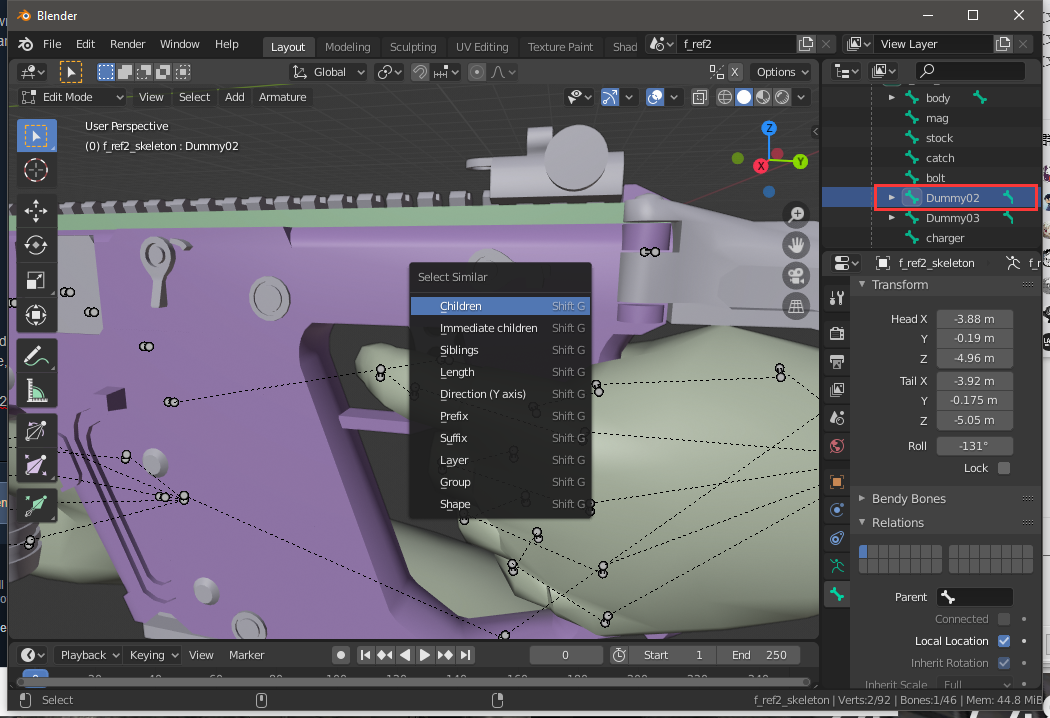Uncheck the Local Location checkbox

click(x=1004, y=641)
